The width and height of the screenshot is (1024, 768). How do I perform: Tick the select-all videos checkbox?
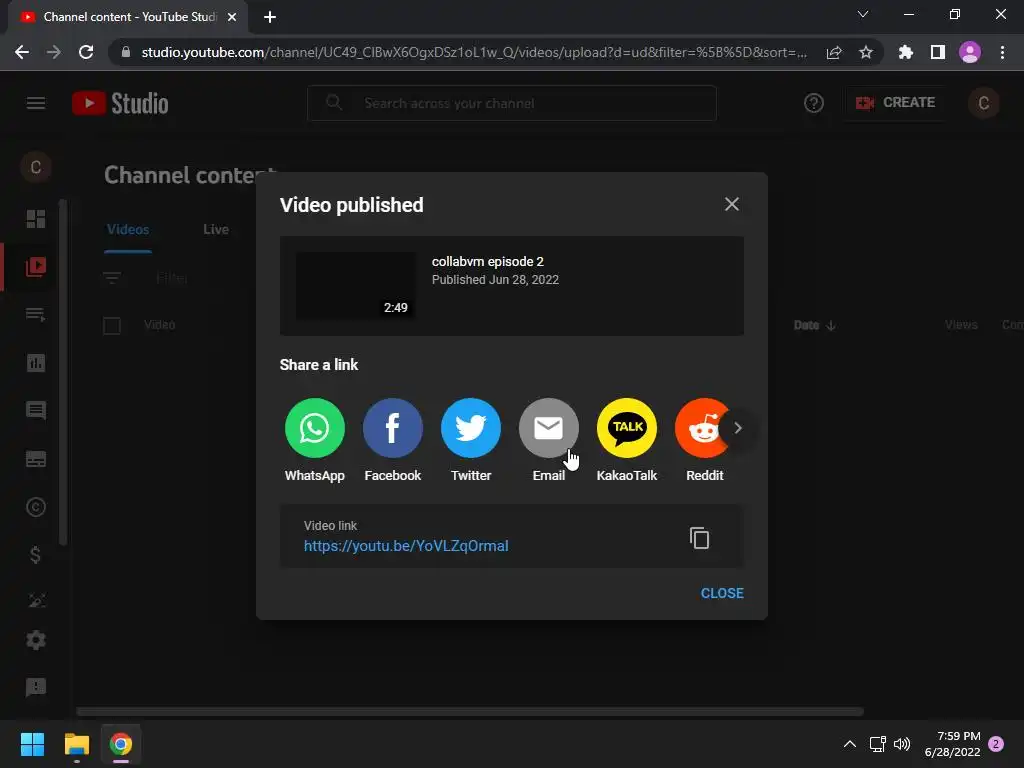(x=112, y=325)
